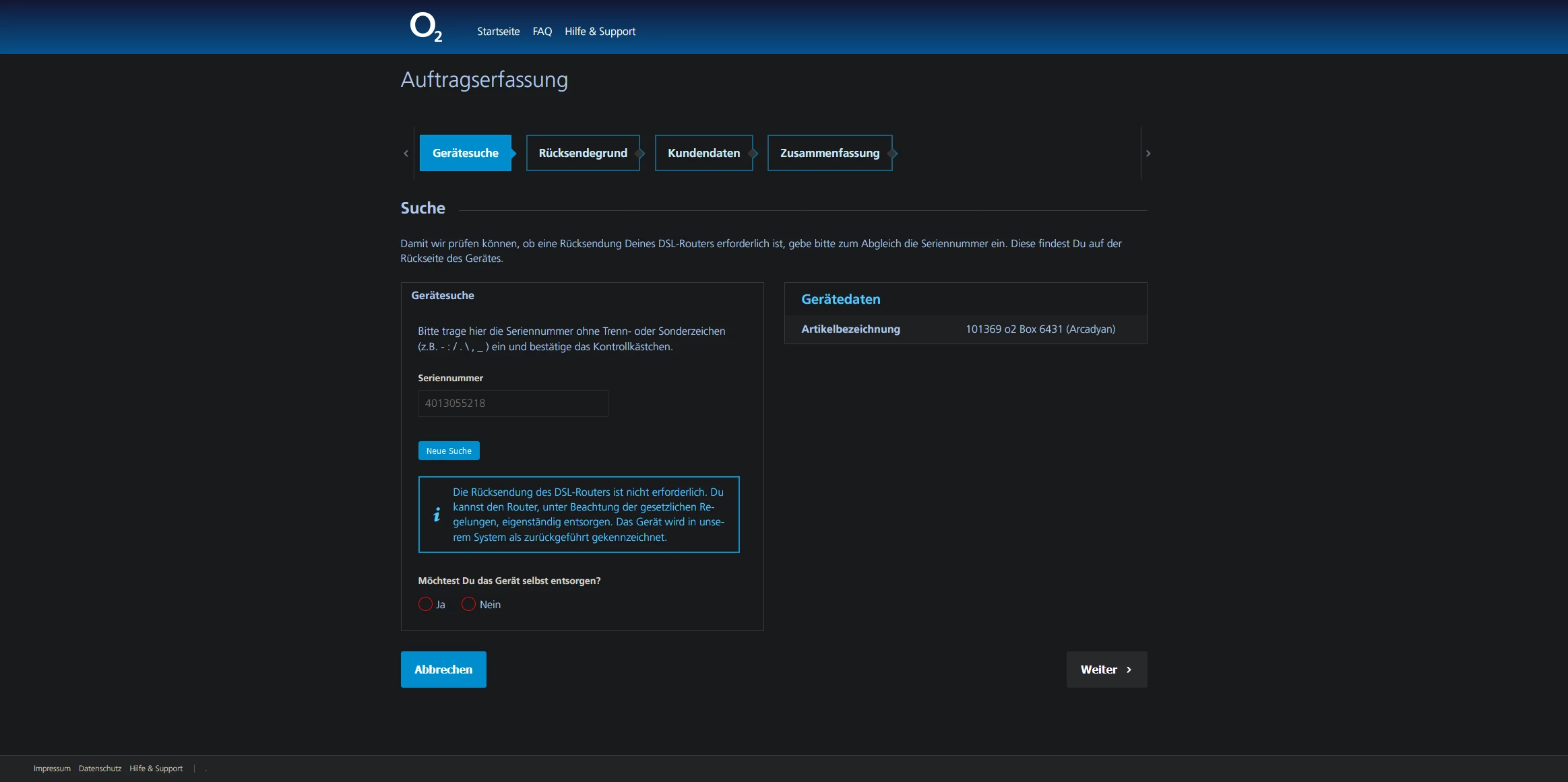Click the Neue Suche button

(x=449, y=451)
